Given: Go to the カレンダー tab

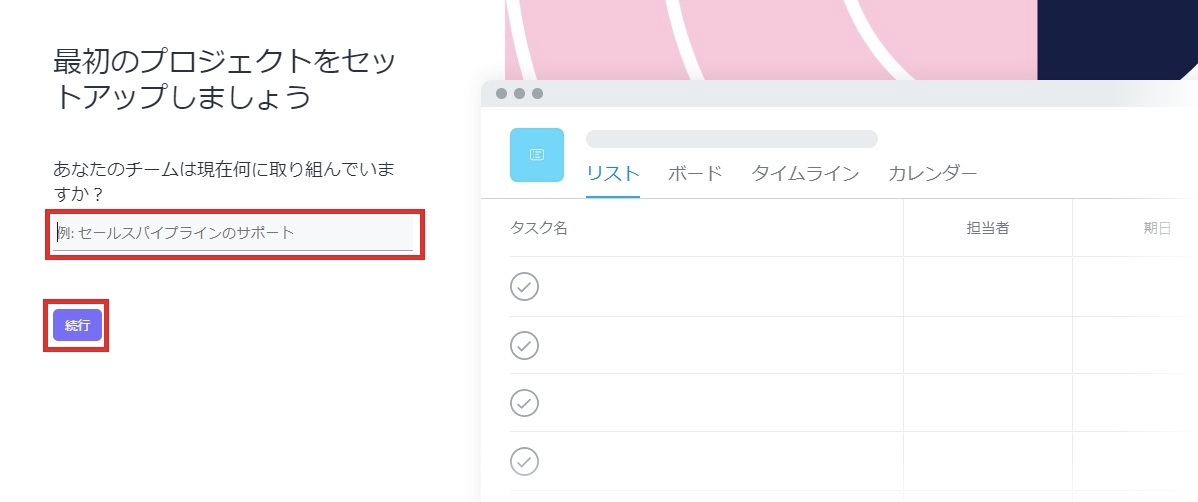Looking at the screenshot, I should click(x=932, y=174).
